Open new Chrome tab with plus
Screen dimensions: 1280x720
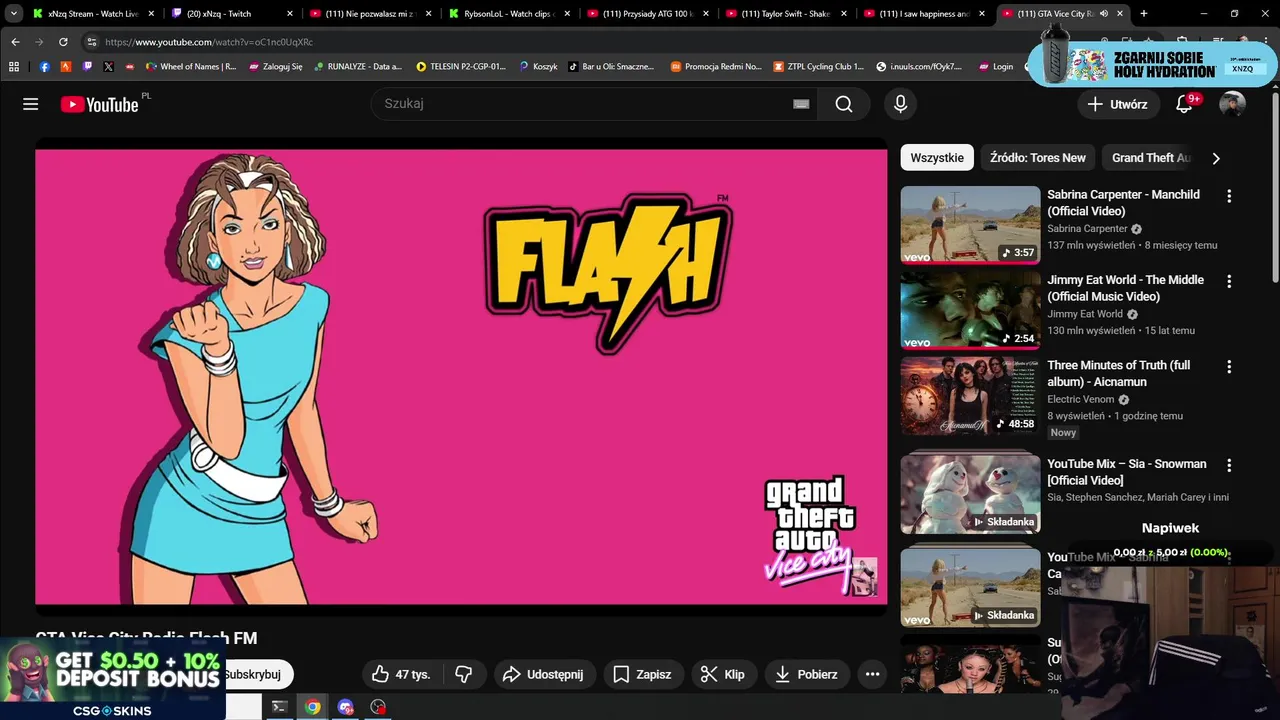[x=1144, y=14]
